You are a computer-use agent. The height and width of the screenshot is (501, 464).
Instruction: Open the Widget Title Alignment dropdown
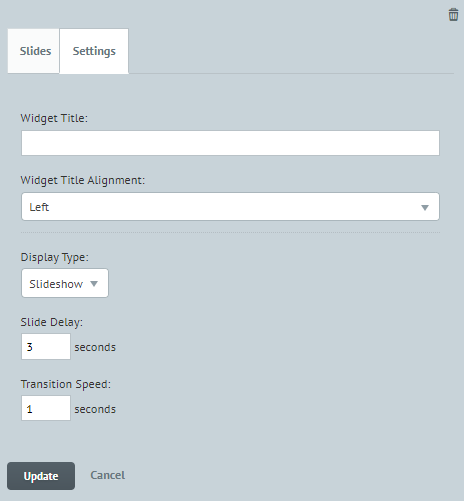[x=230, y=207]
